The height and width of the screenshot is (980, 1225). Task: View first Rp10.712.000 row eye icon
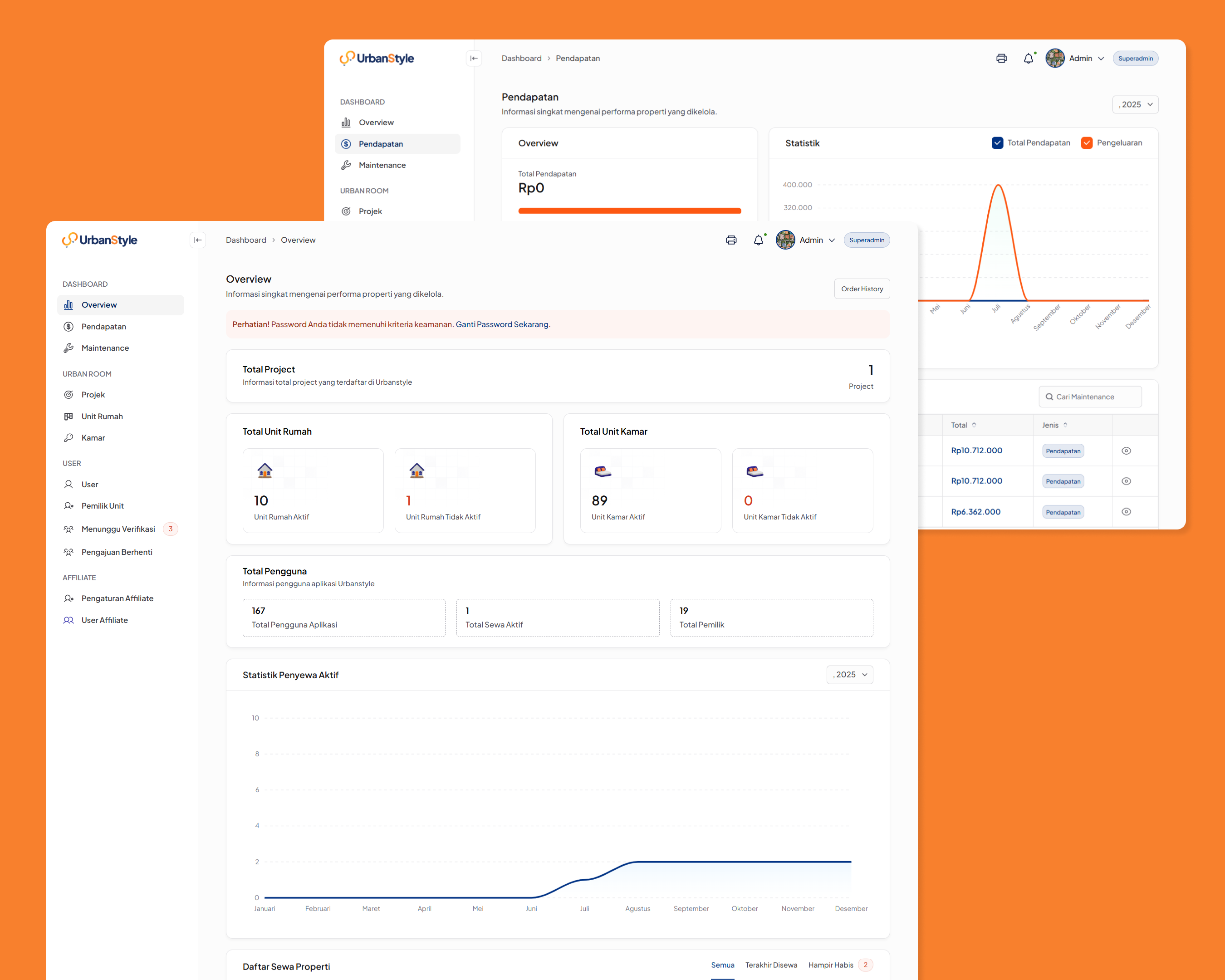click(1126, 451)
